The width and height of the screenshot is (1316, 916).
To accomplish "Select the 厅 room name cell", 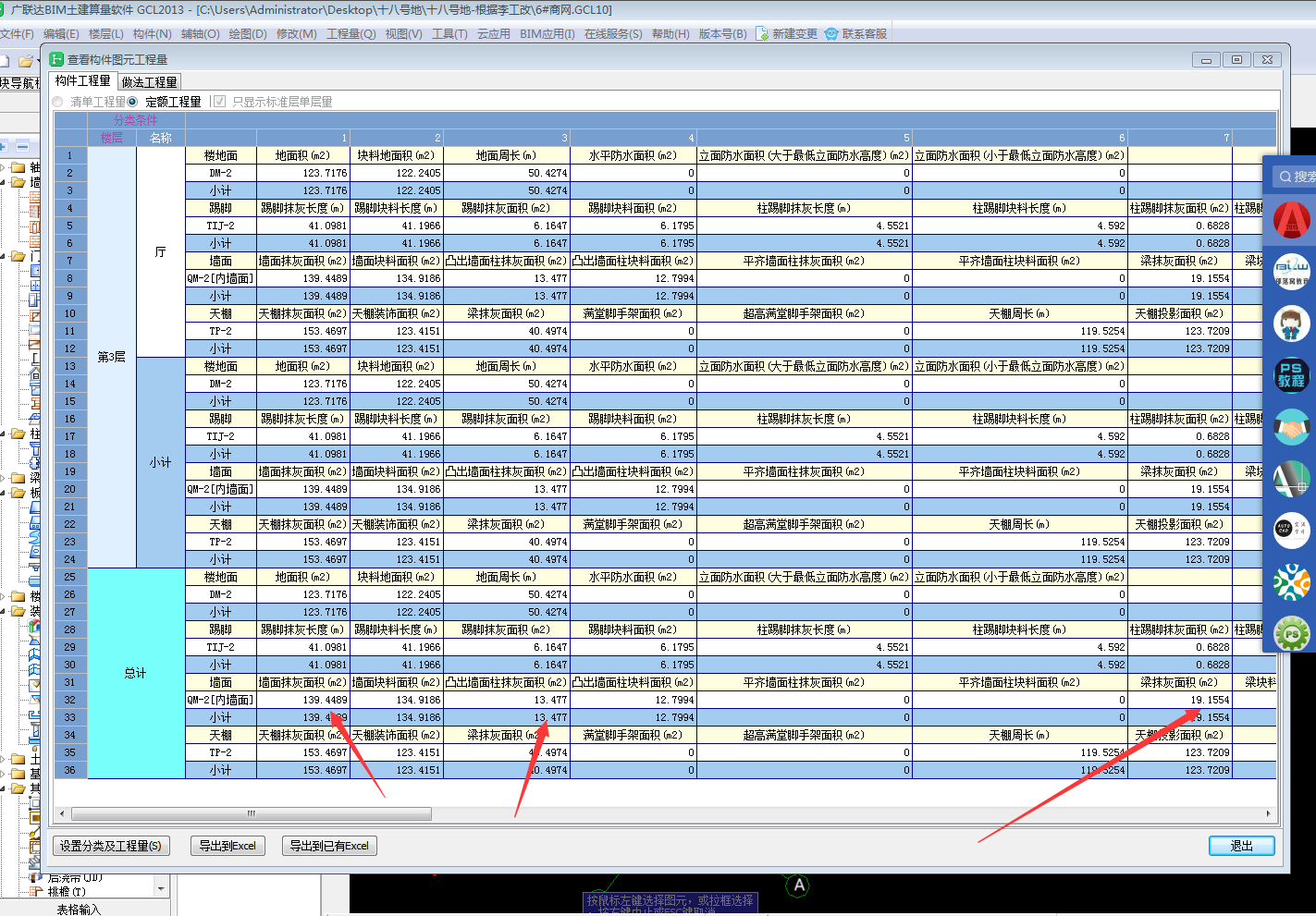I will [161, 251].
